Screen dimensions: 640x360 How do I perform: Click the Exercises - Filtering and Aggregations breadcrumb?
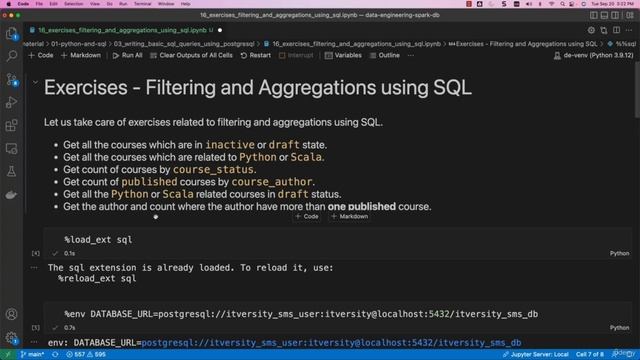coord(523,44)
